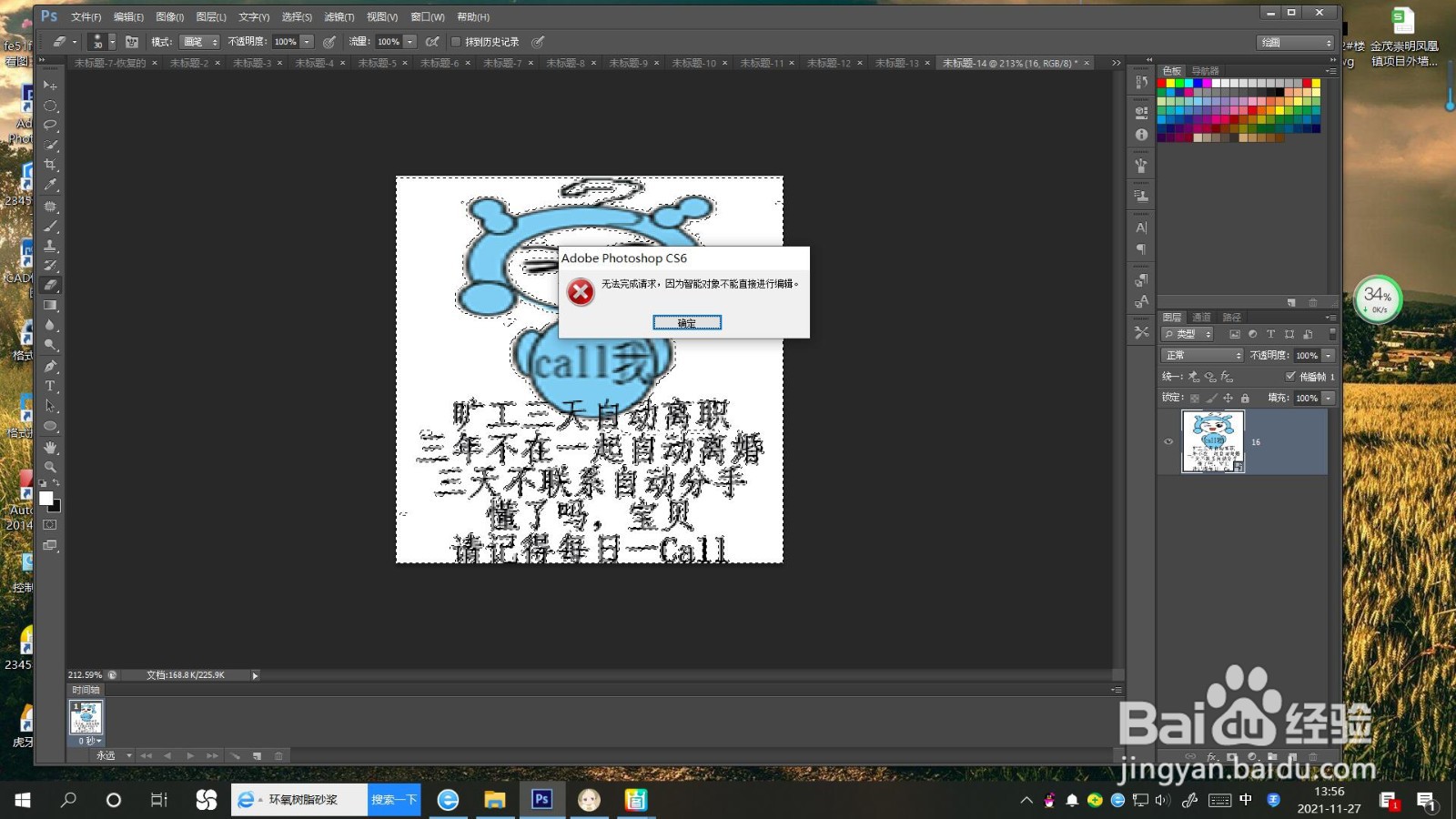Lock layer position with move icon

[x=1228, y=399]
